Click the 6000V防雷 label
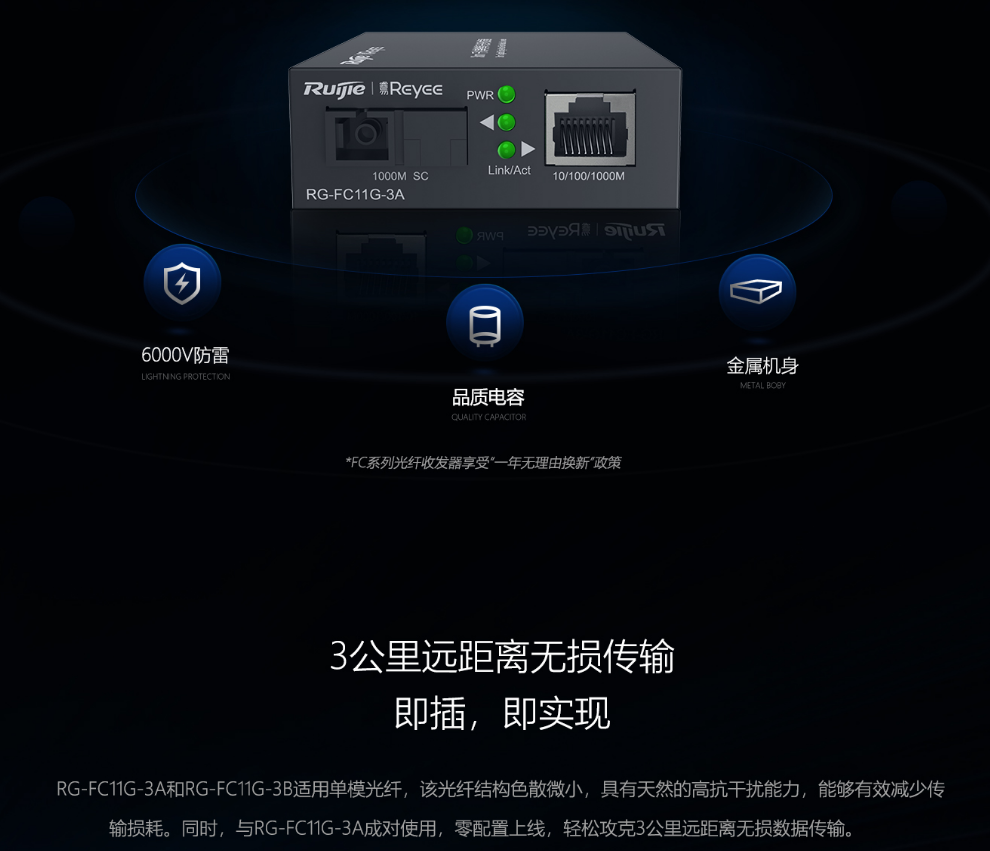This screenshot has width=990, height=851. click(185, 355)
